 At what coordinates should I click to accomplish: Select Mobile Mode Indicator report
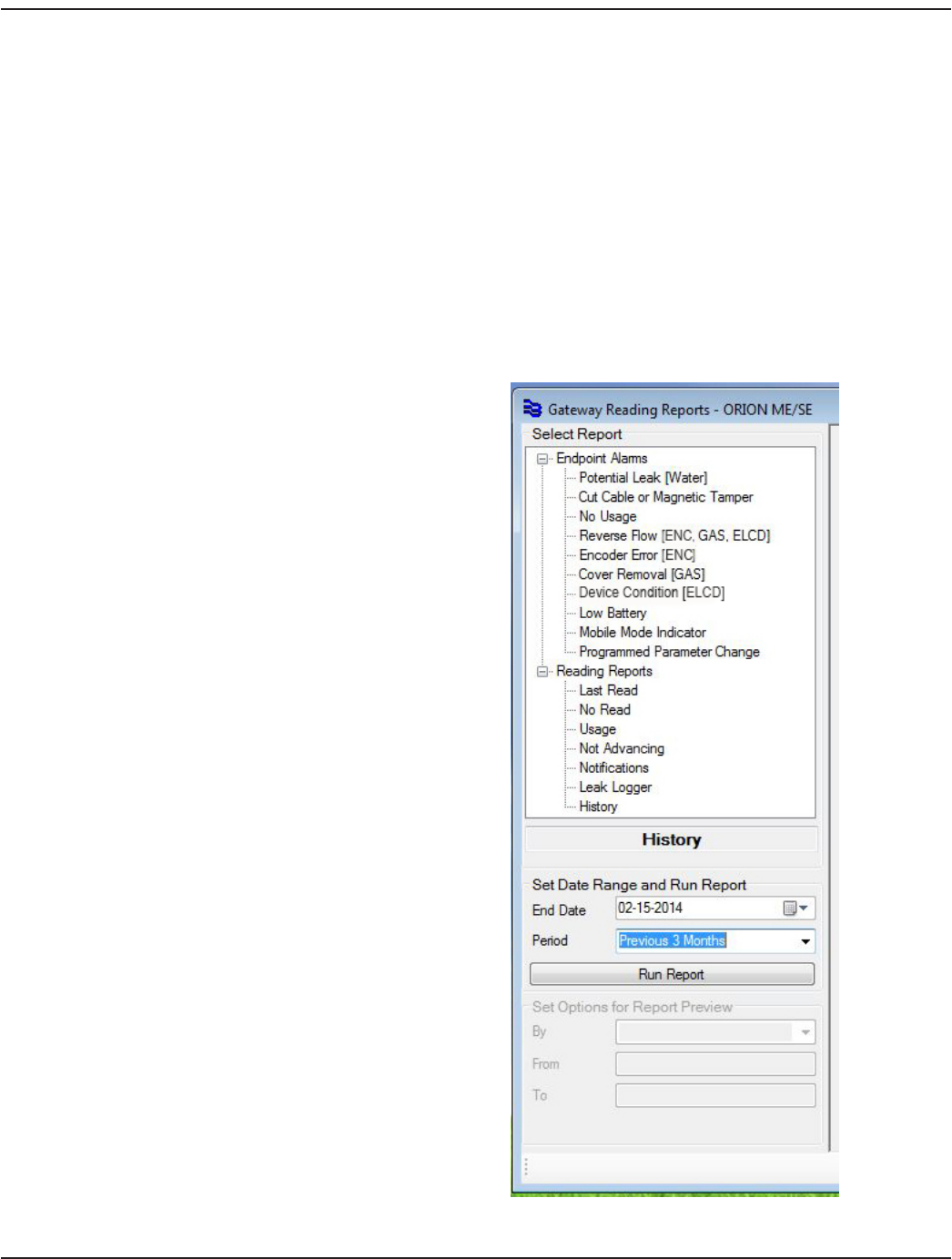pyautogui.click(x=643, y=633)
